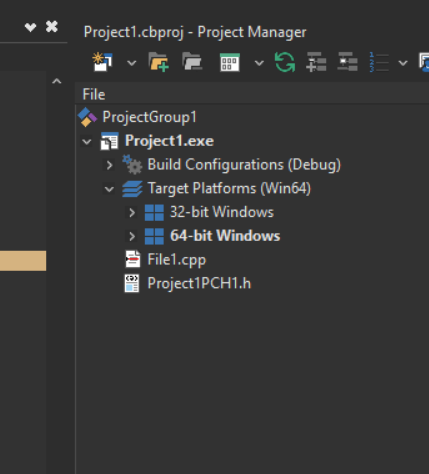Select the ProjectGroup1 root item
The height and width of the screenshot is (474, 429).
[149, 117]
